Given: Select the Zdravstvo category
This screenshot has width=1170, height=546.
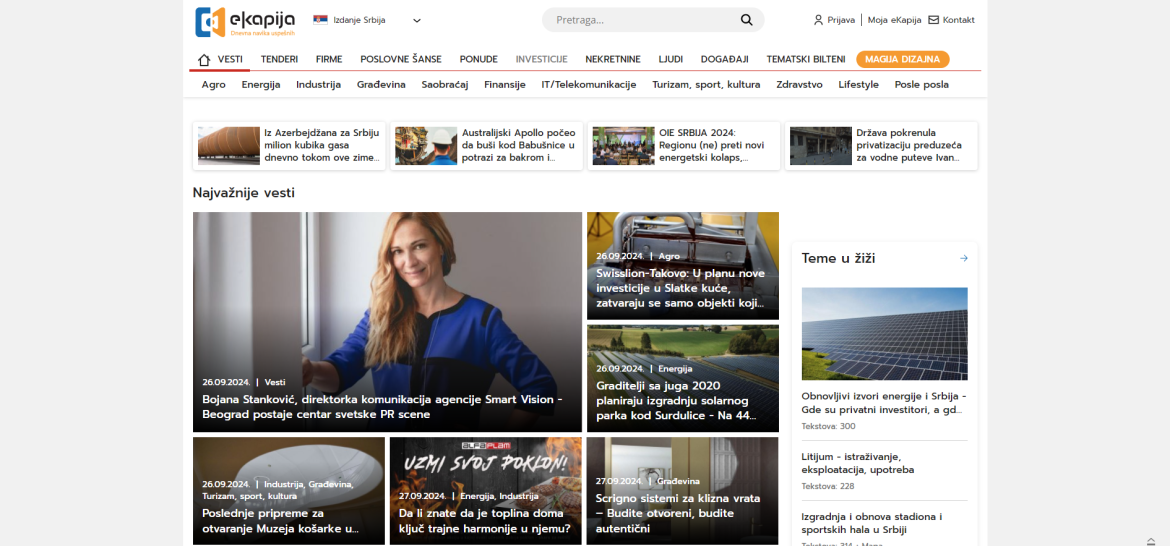Looking at the screenshot, I should tap(799, 85).
